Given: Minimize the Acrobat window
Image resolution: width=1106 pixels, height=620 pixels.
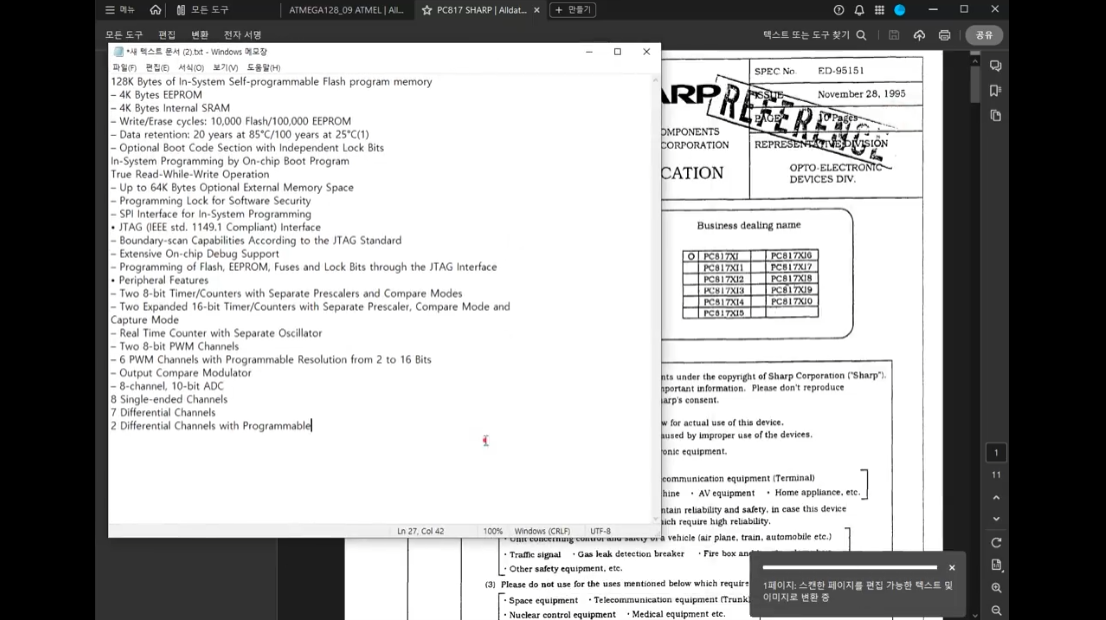Looking at the screenshot, I should (x=933, y=10).
